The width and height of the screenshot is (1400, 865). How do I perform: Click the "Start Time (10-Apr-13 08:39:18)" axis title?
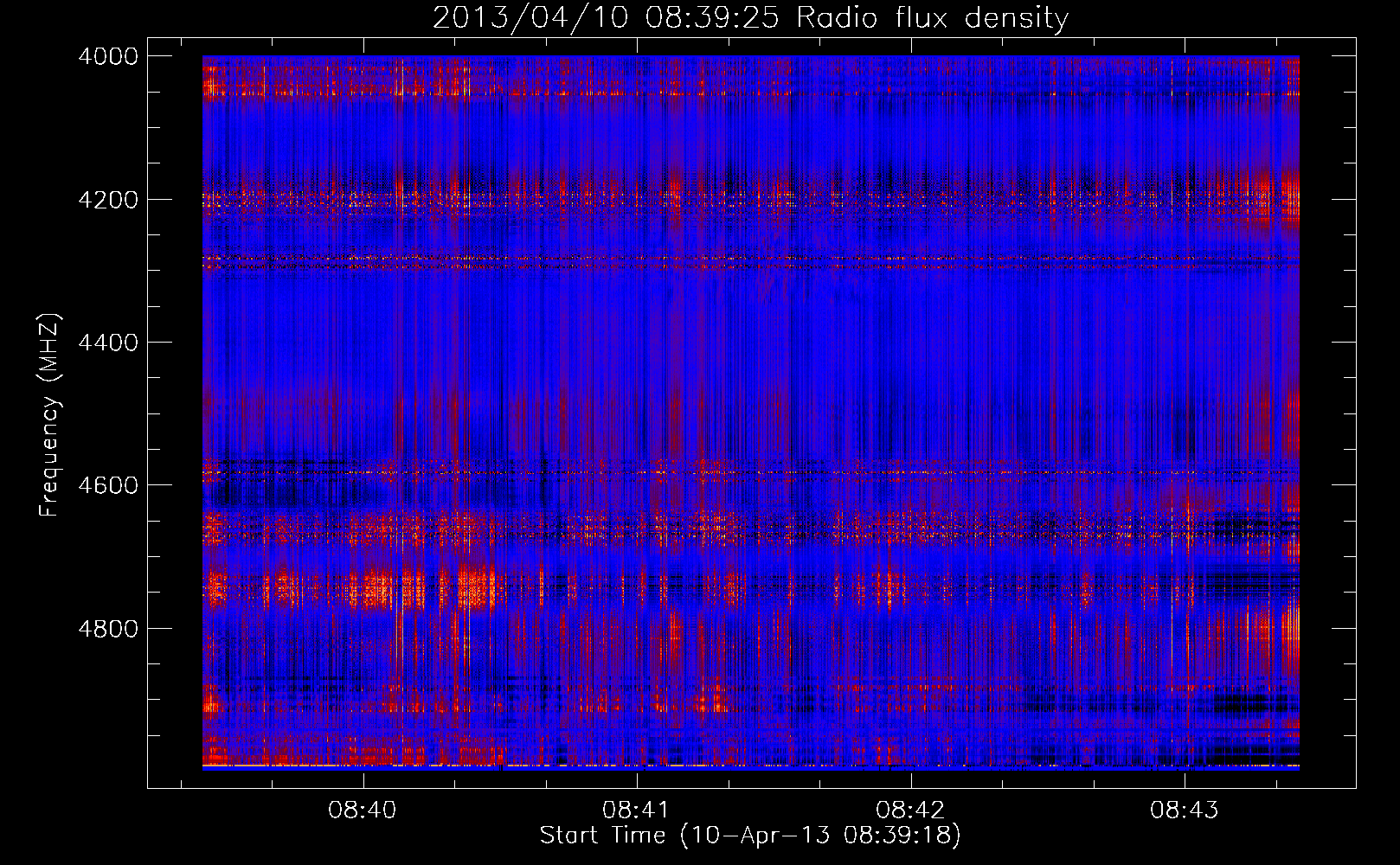pyautogui.click(x=750, y=836)
